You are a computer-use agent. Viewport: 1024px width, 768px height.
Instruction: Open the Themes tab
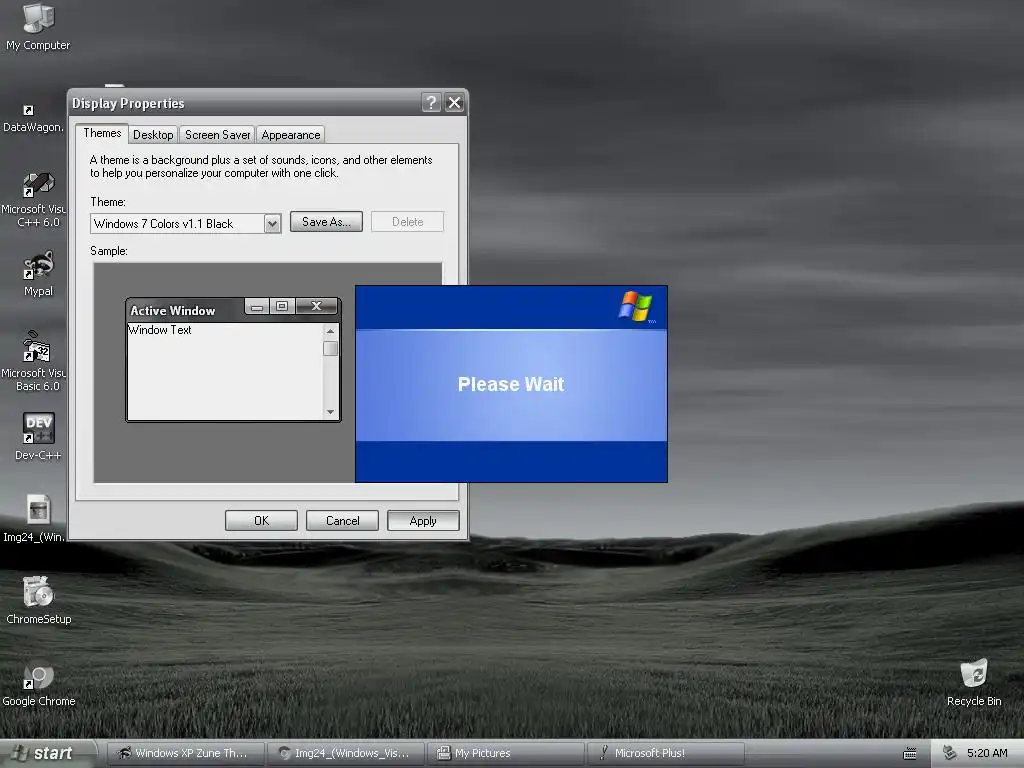coord(102,133)
